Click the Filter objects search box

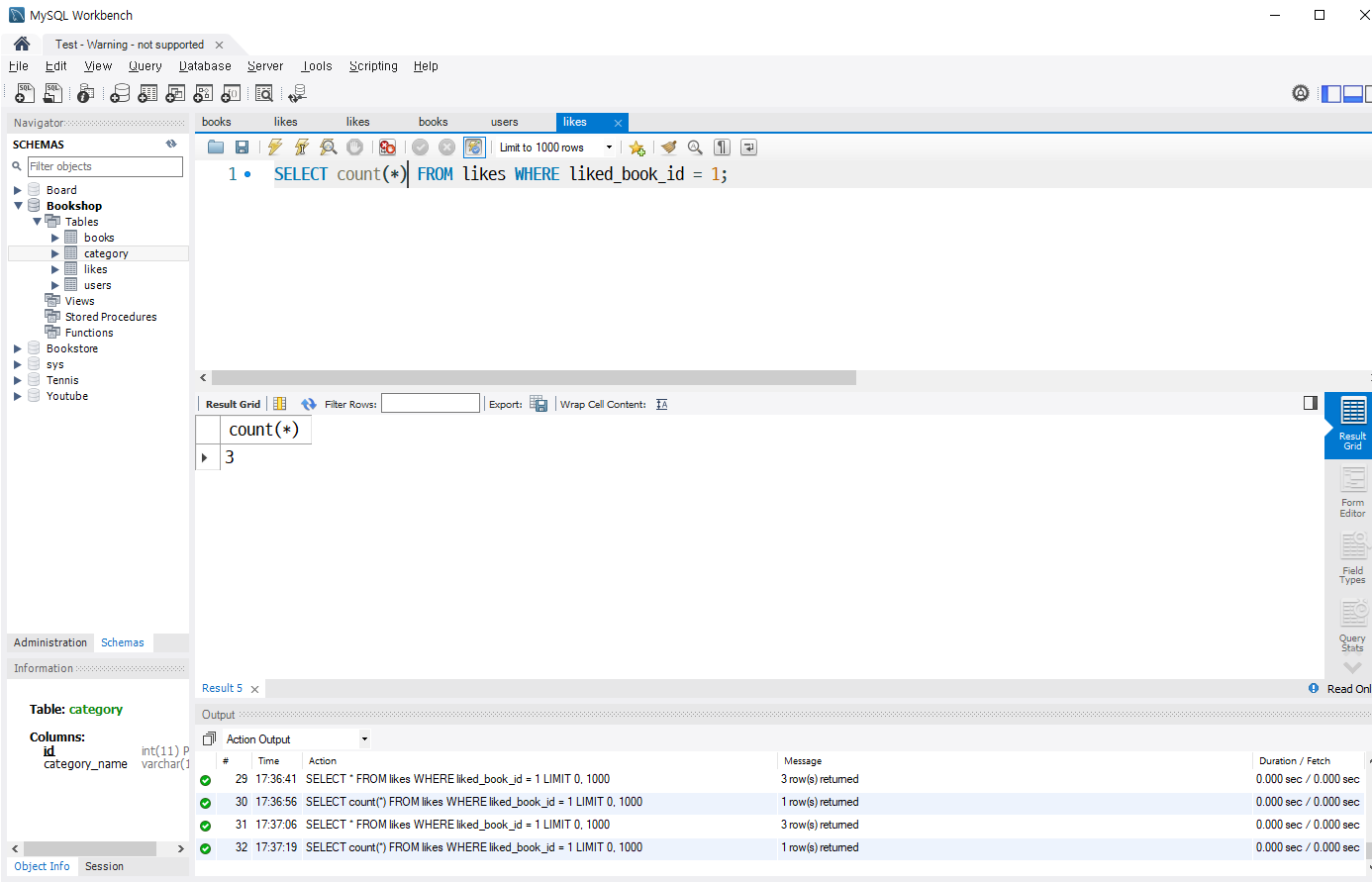pyautogui.click(x=105, y=166)
